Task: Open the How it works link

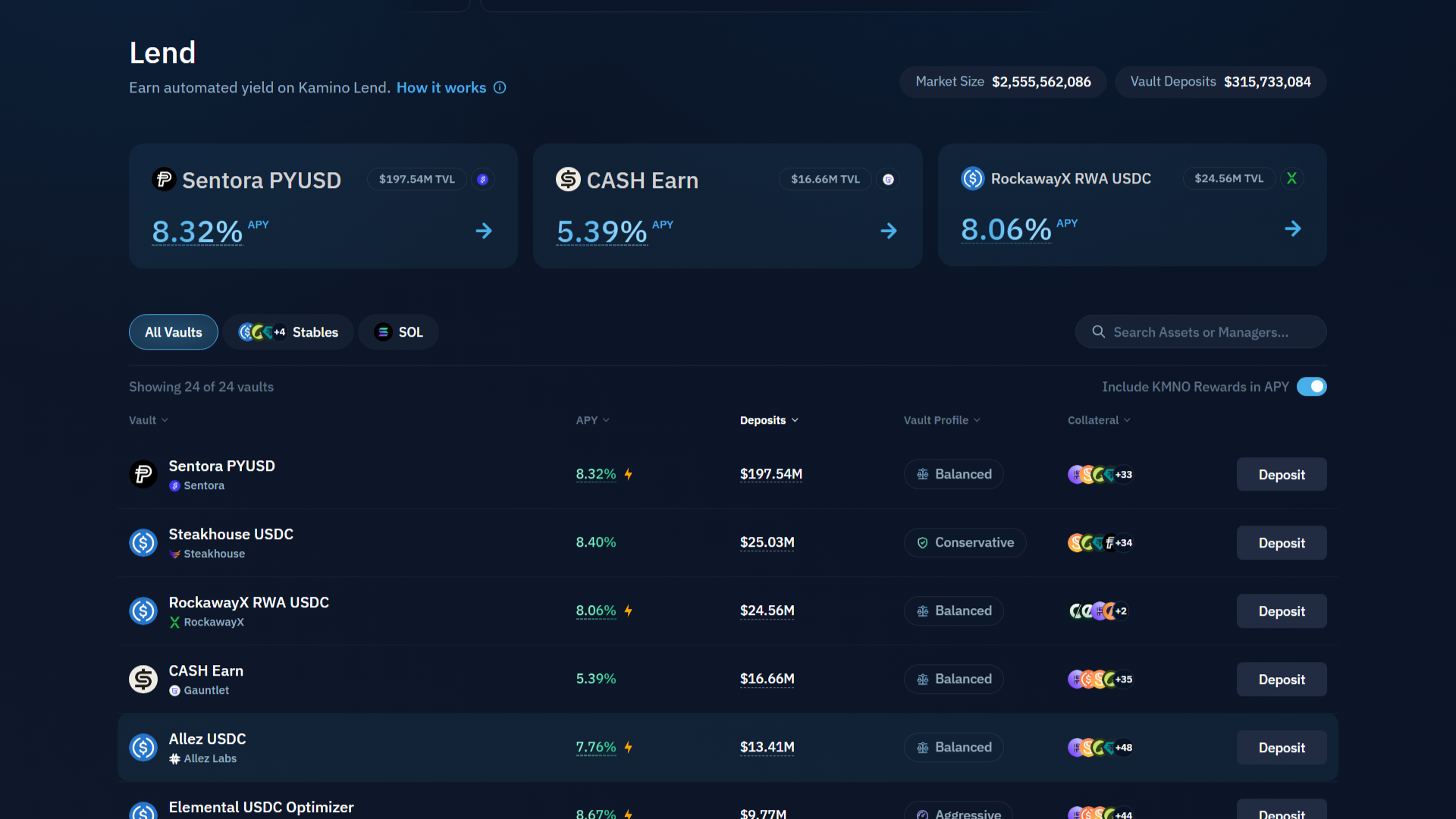Action: pyautogui.click(x=441, y=87)
